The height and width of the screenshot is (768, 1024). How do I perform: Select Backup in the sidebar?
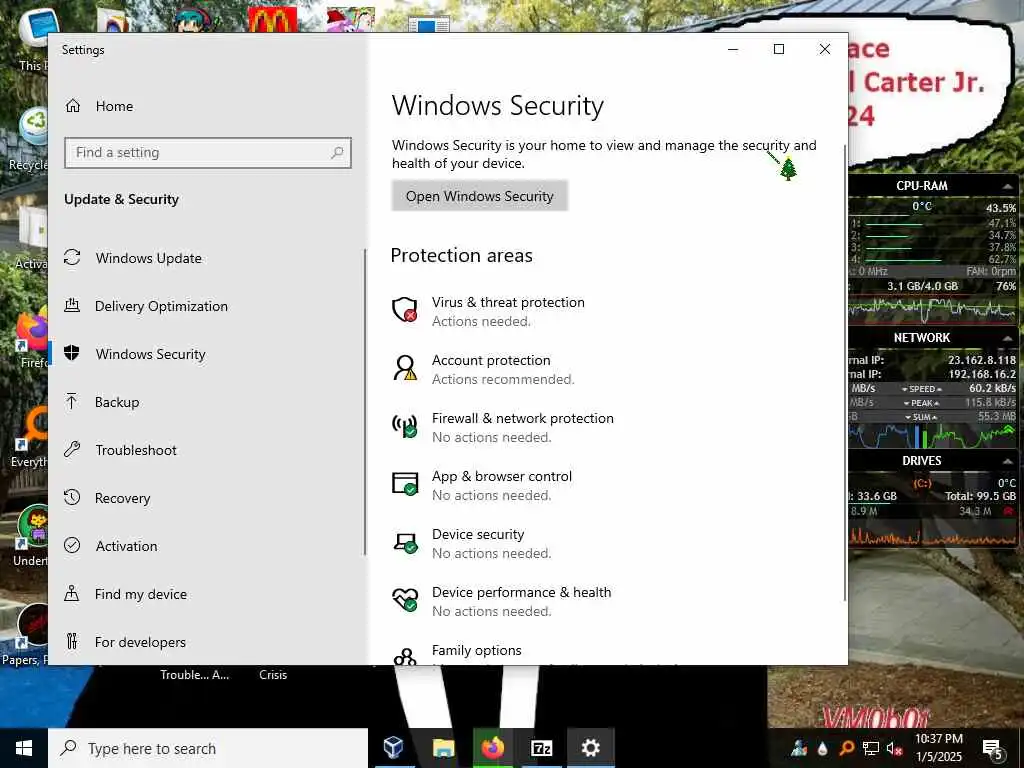coord(206,402)
